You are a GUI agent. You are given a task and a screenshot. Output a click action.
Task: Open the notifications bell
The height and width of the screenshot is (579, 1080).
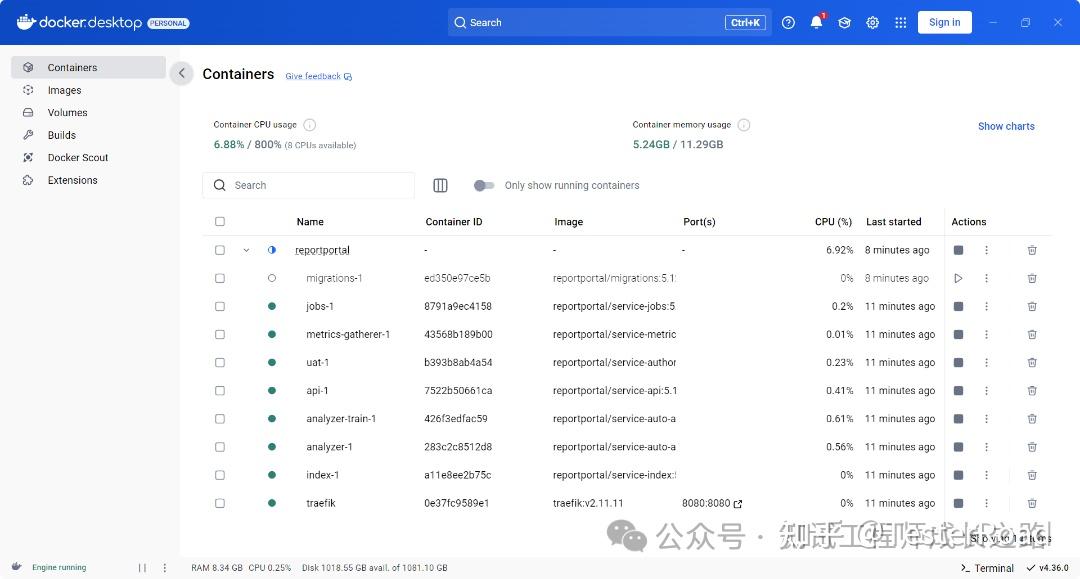point(816,22)
